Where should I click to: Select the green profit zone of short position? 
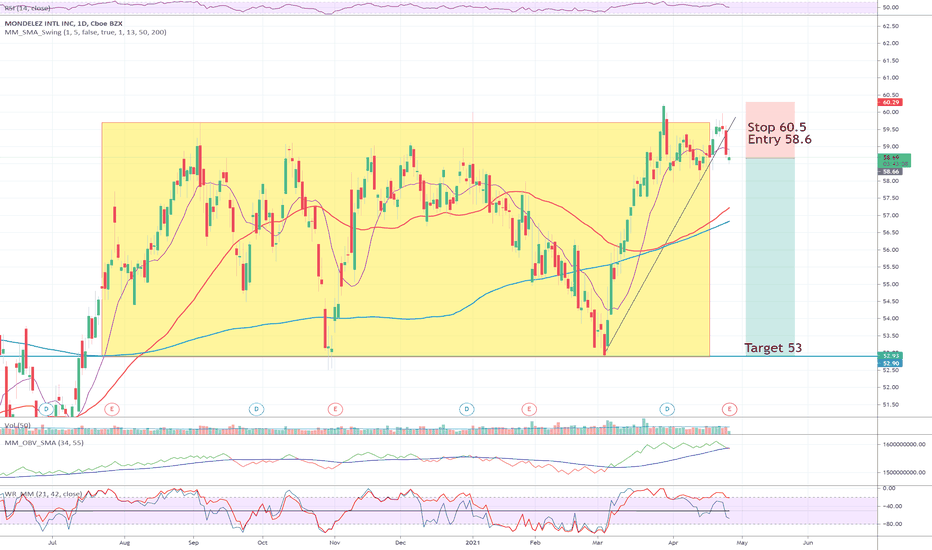coord(770,257)
